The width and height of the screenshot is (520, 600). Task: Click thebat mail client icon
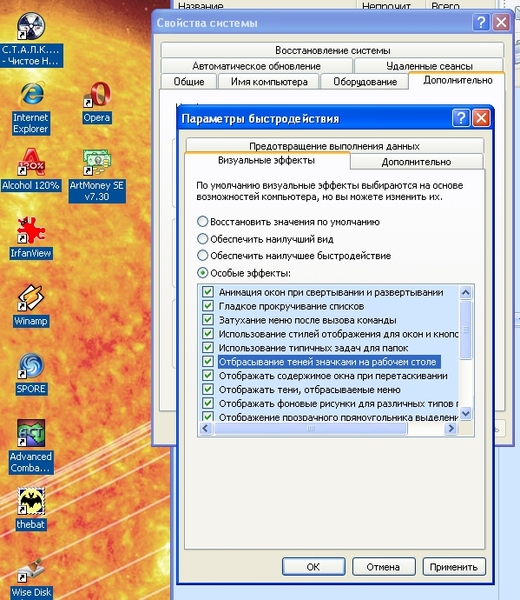31,501
